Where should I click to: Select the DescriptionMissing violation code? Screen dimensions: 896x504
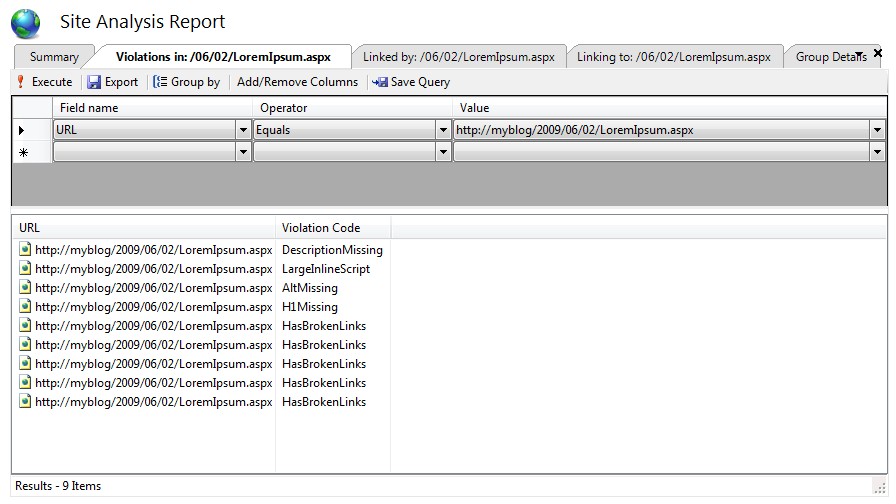(x=332, y=250)
